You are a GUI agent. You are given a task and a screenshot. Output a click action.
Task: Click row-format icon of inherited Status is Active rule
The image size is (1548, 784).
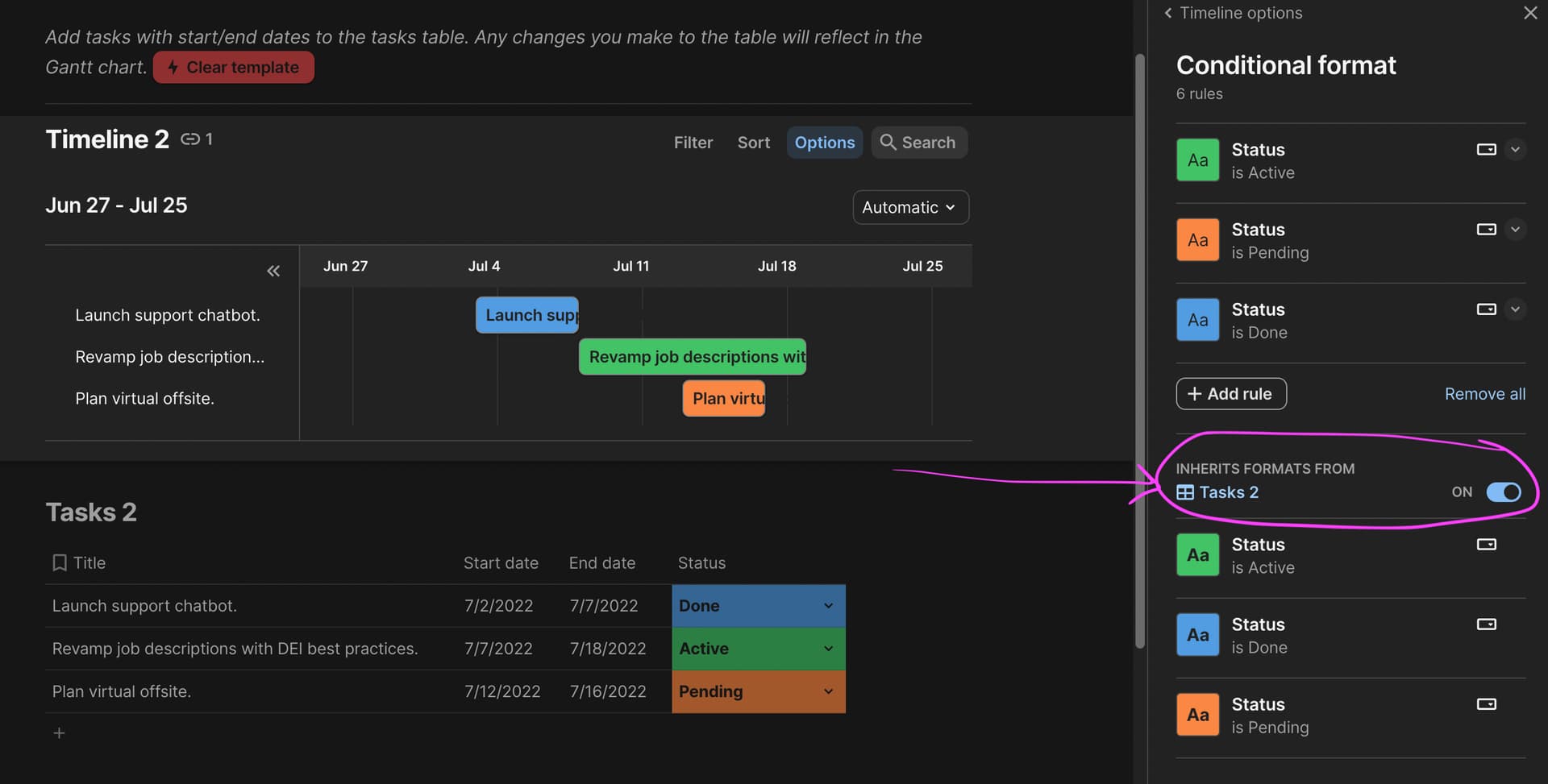pos(1486,545)
